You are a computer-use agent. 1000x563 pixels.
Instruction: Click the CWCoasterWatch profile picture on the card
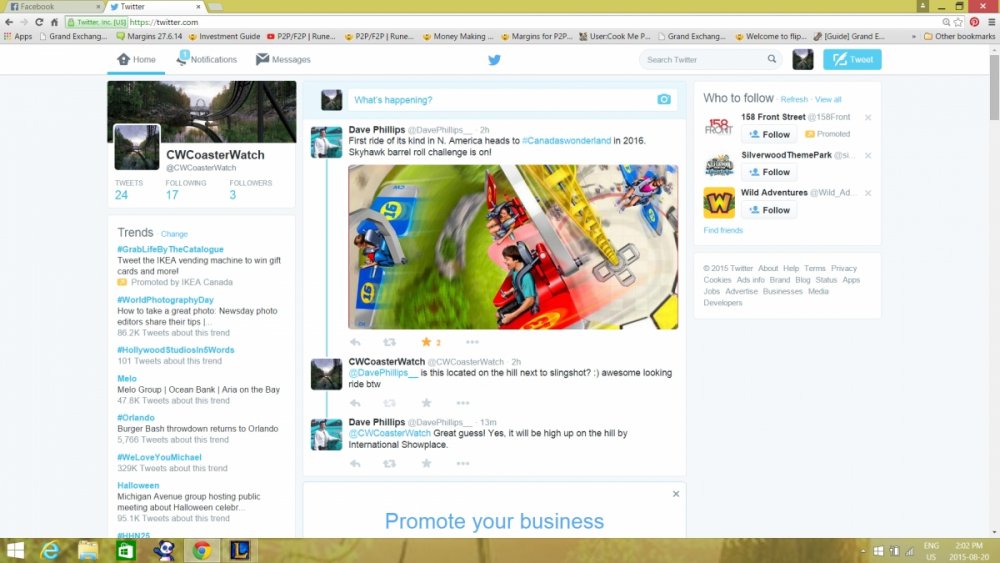pos(137,147)
